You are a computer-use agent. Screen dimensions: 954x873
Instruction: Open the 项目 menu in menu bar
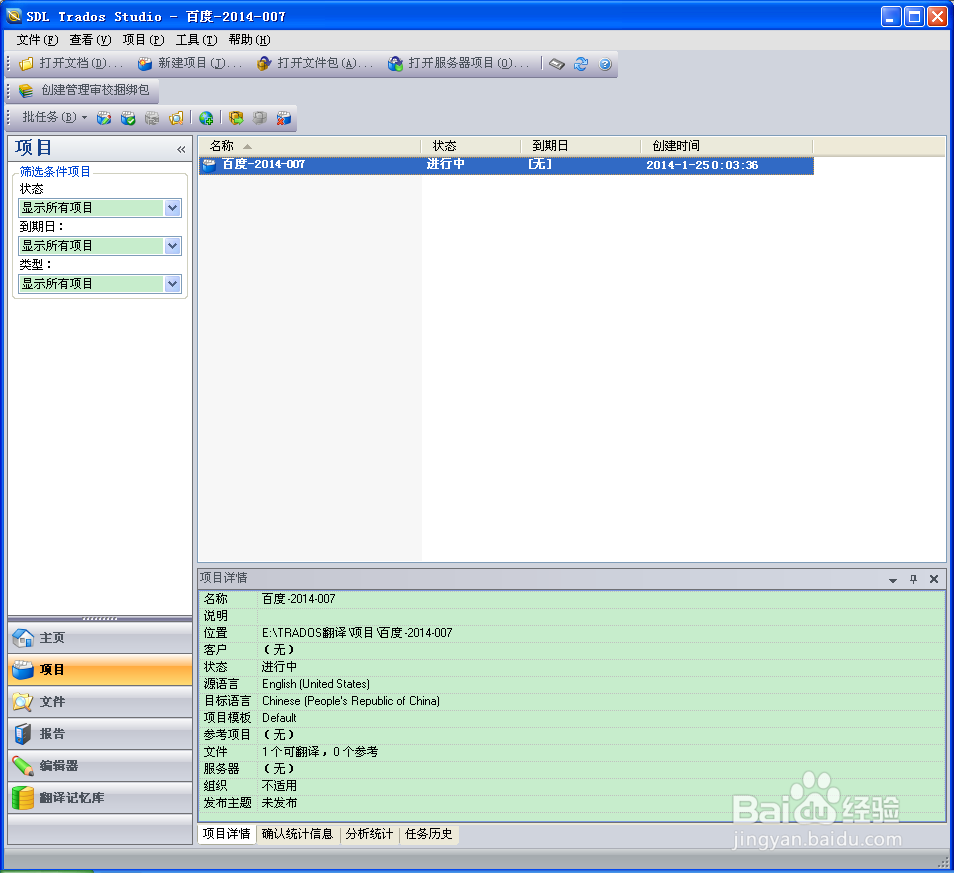[143, 40]
